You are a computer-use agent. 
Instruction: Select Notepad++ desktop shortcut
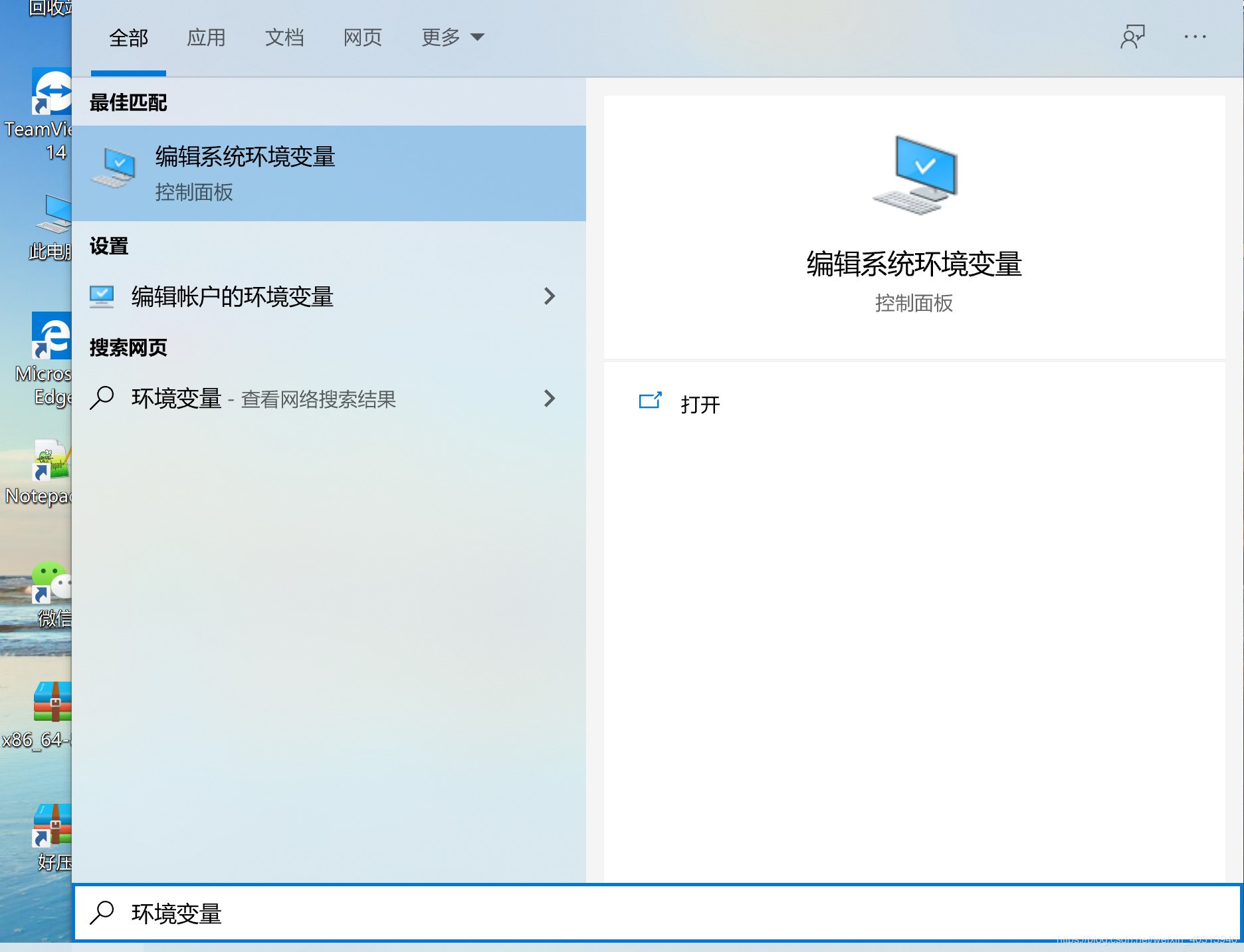click(x=39, y=473)
